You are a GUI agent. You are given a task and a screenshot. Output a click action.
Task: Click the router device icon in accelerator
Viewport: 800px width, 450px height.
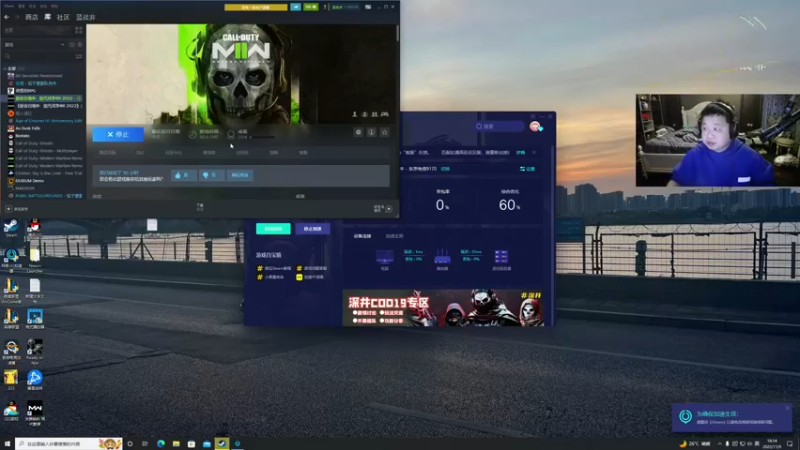442,257
